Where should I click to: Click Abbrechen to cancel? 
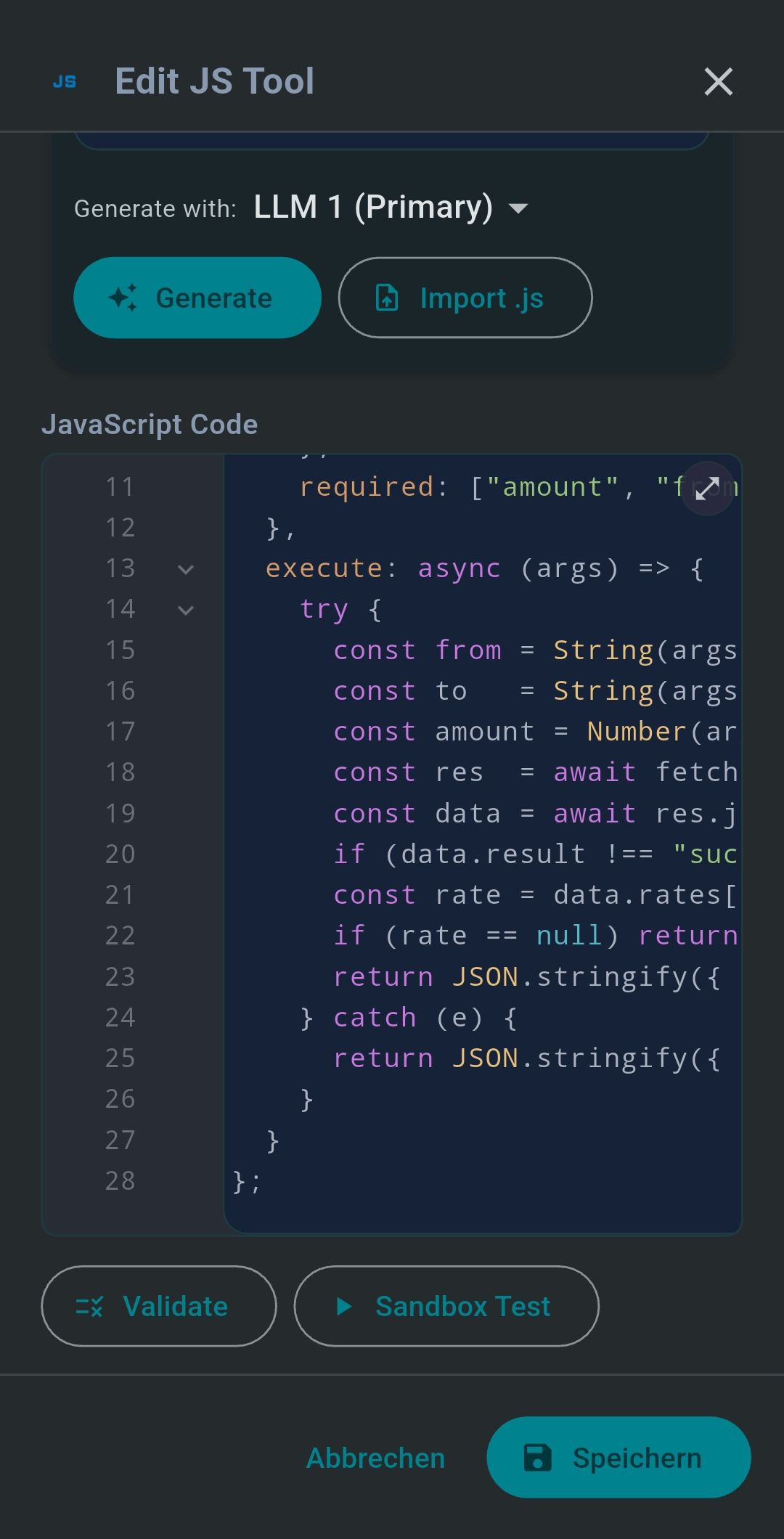(x=375, y=1458)
